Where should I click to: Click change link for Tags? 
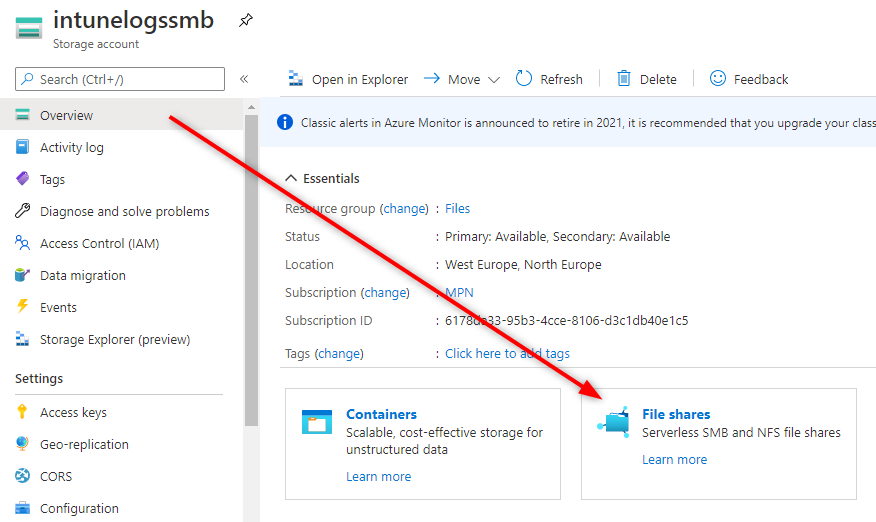coord(339,353)
